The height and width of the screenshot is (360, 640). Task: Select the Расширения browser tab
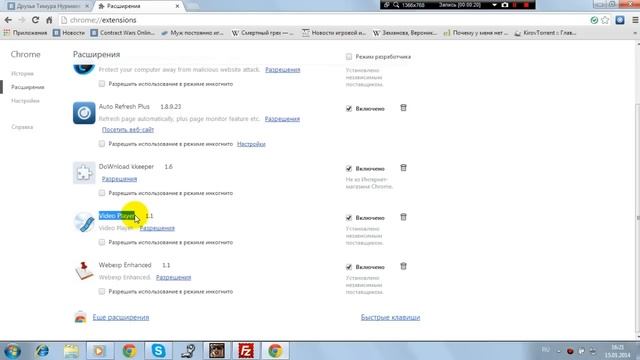point(138,6)
